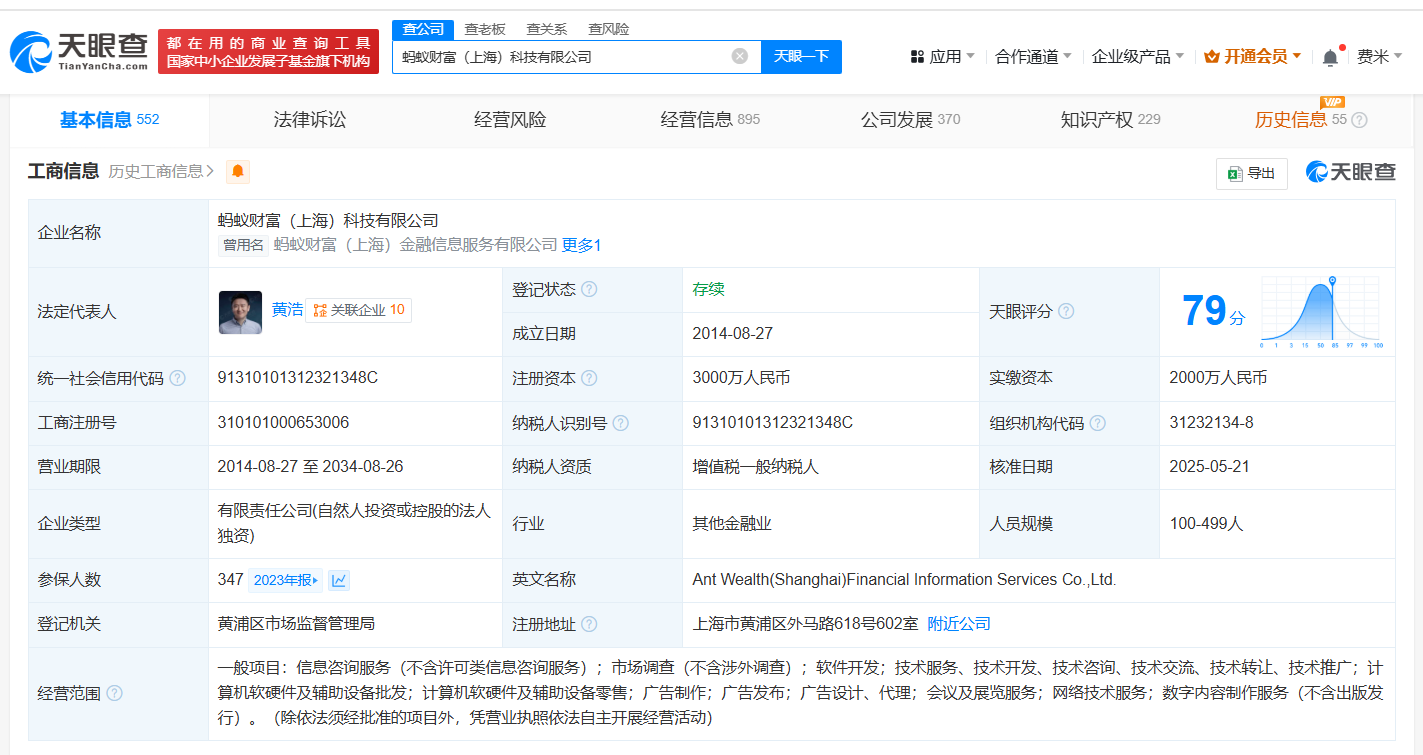Expand the 企业级产品 menu
The height and width of the screenshot is (755, 1423).
click(1137, 57)
